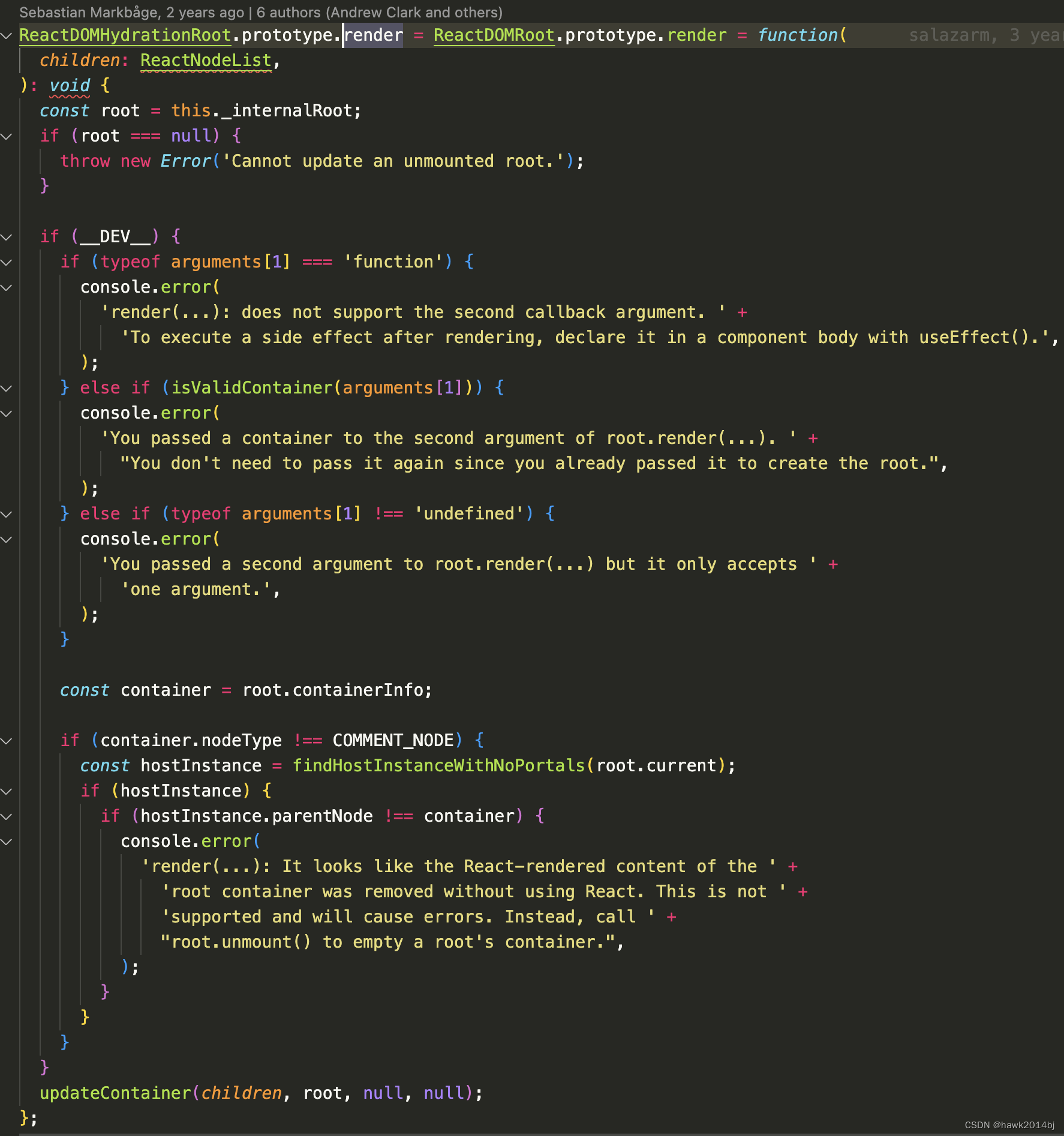This screenshot has width=1064, height=1136.
Task: Fold console.error call about passed container
Action: click(7, 414)
